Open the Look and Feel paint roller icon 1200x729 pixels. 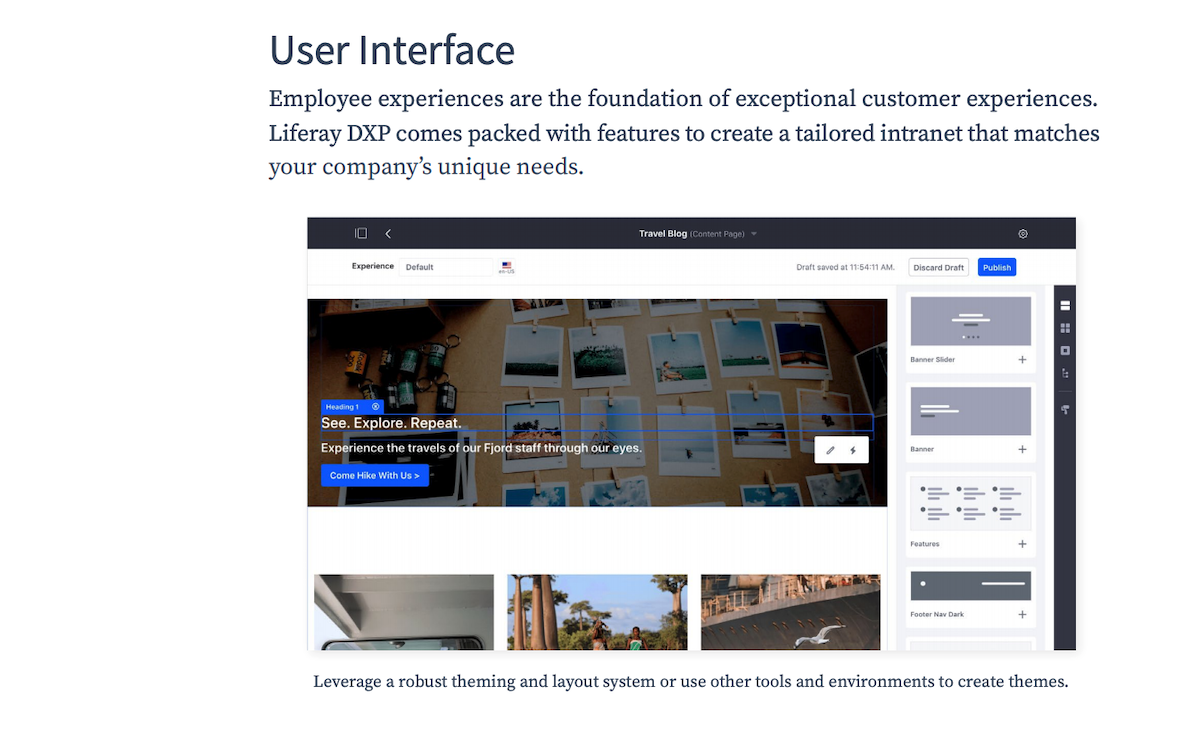click(x=1065, y=409)
